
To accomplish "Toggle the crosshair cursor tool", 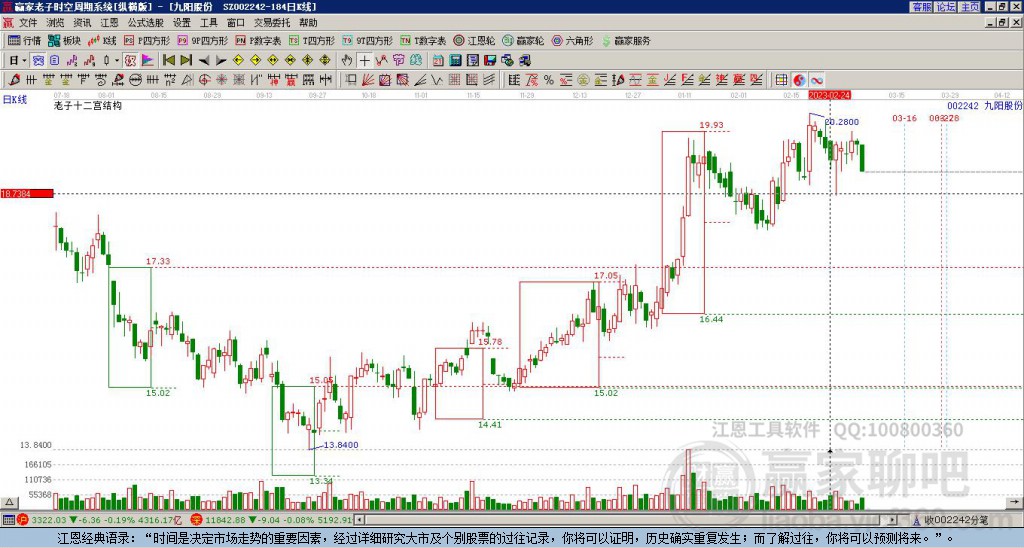I will (364, 60).
